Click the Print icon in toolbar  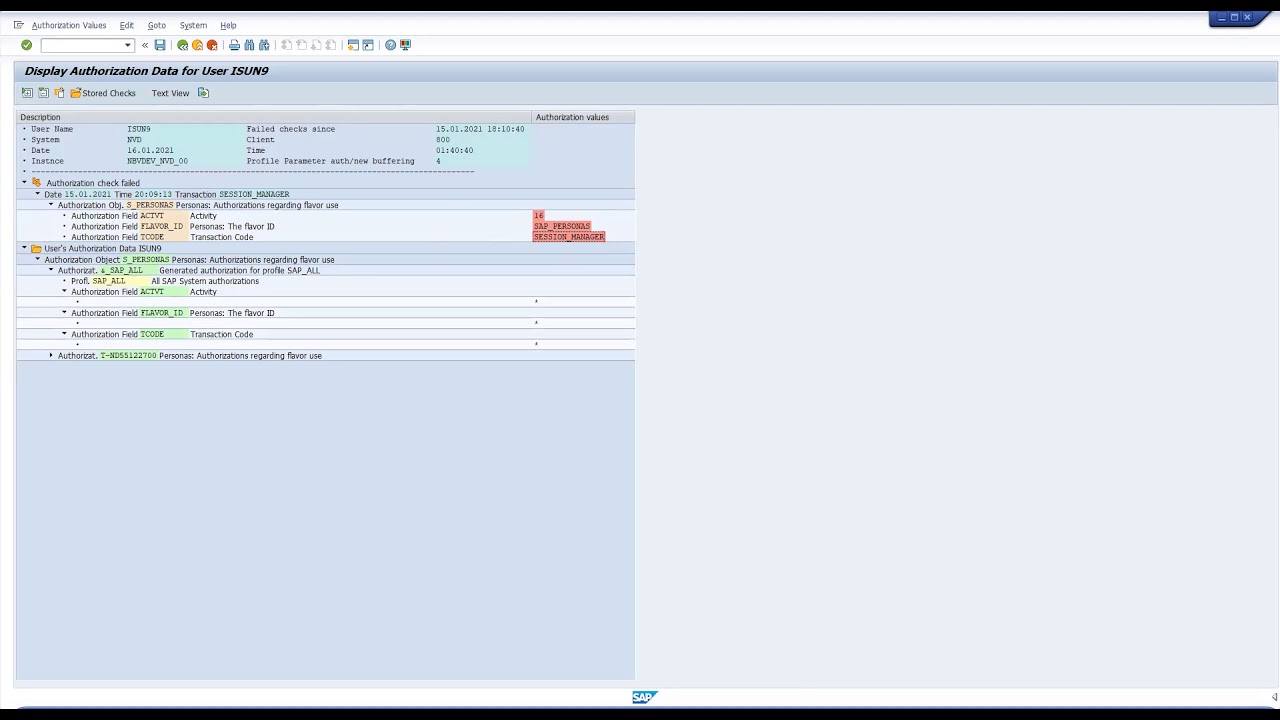point(234,45)
